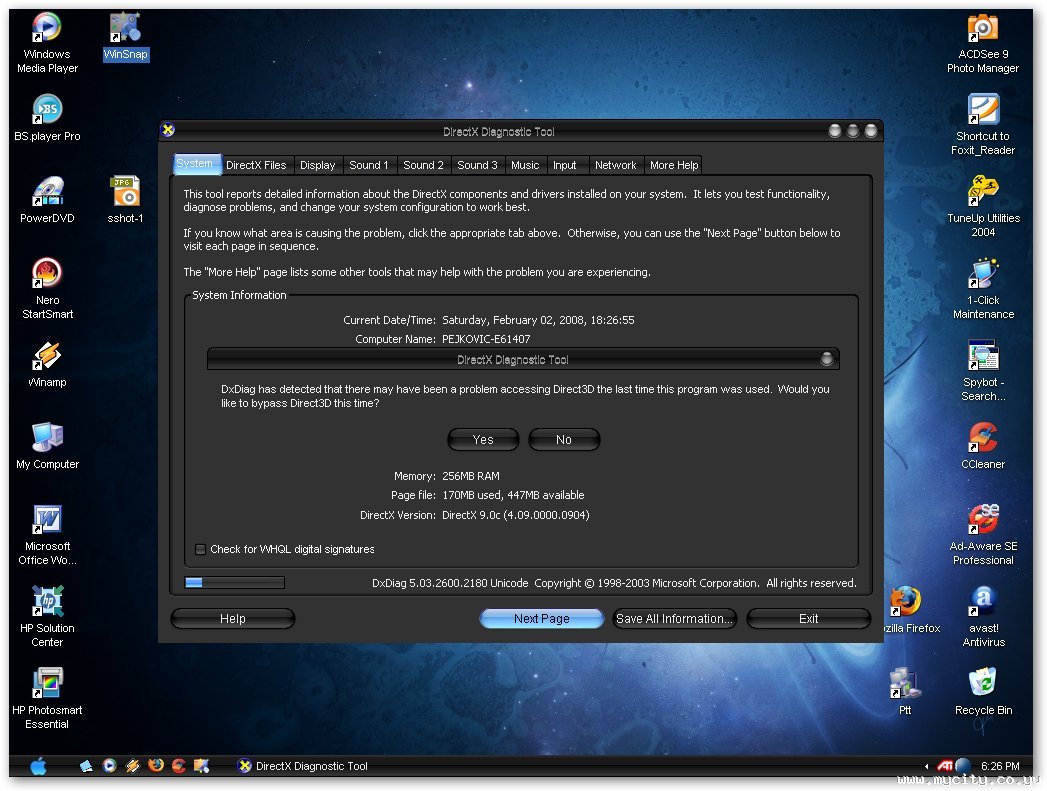This screenshot has height=791, width=1047.
Task: Answer Yes to bypass Direct3D
Action: [x=483, y=440]
